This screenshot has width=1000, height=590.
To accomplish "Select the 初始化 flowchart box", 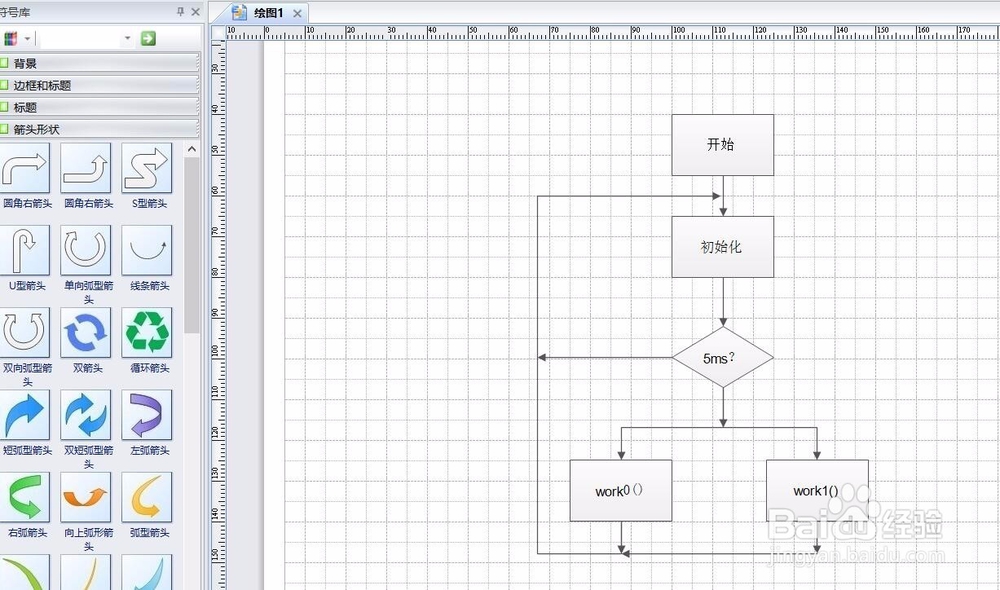I will point(723,247).
